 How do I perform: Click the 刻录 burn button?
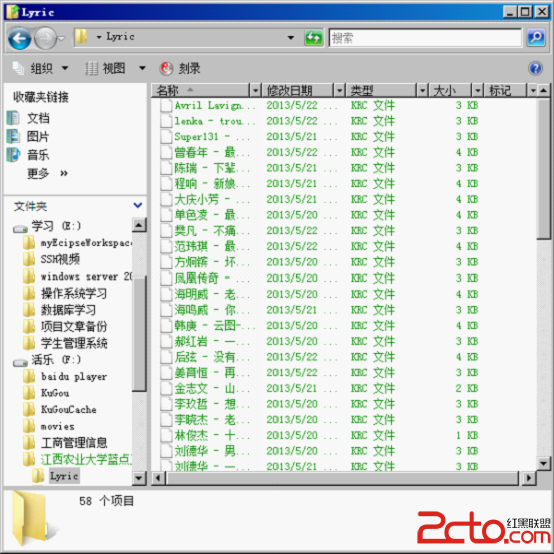[180, 68]
